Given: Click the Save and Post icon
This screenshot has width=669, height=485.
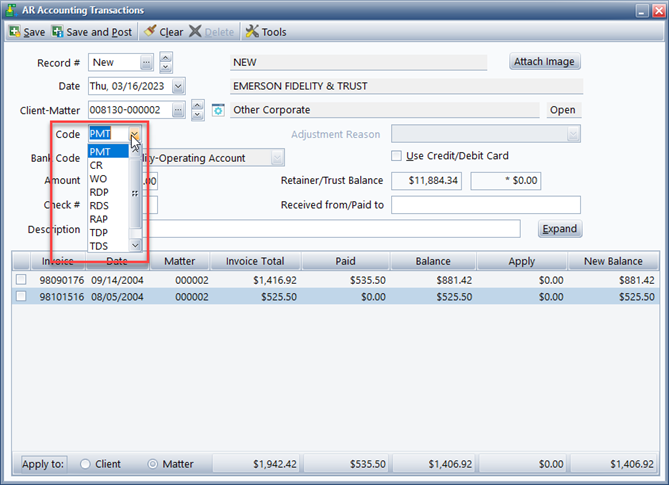Looking at the screenshot, I should tap(57, 32).
